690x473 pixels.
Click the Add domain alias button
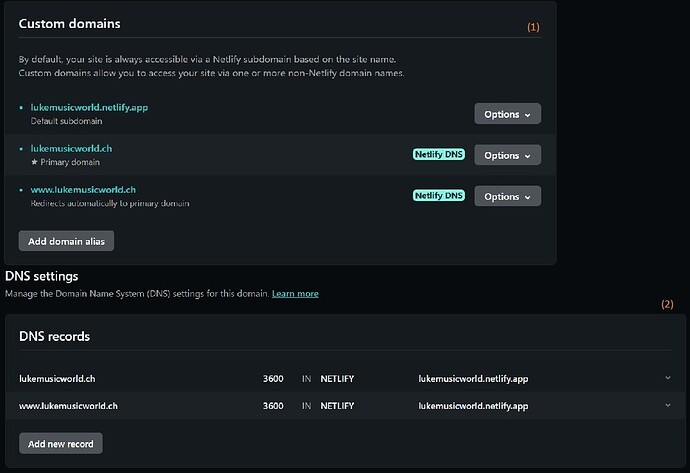[66, 241]
